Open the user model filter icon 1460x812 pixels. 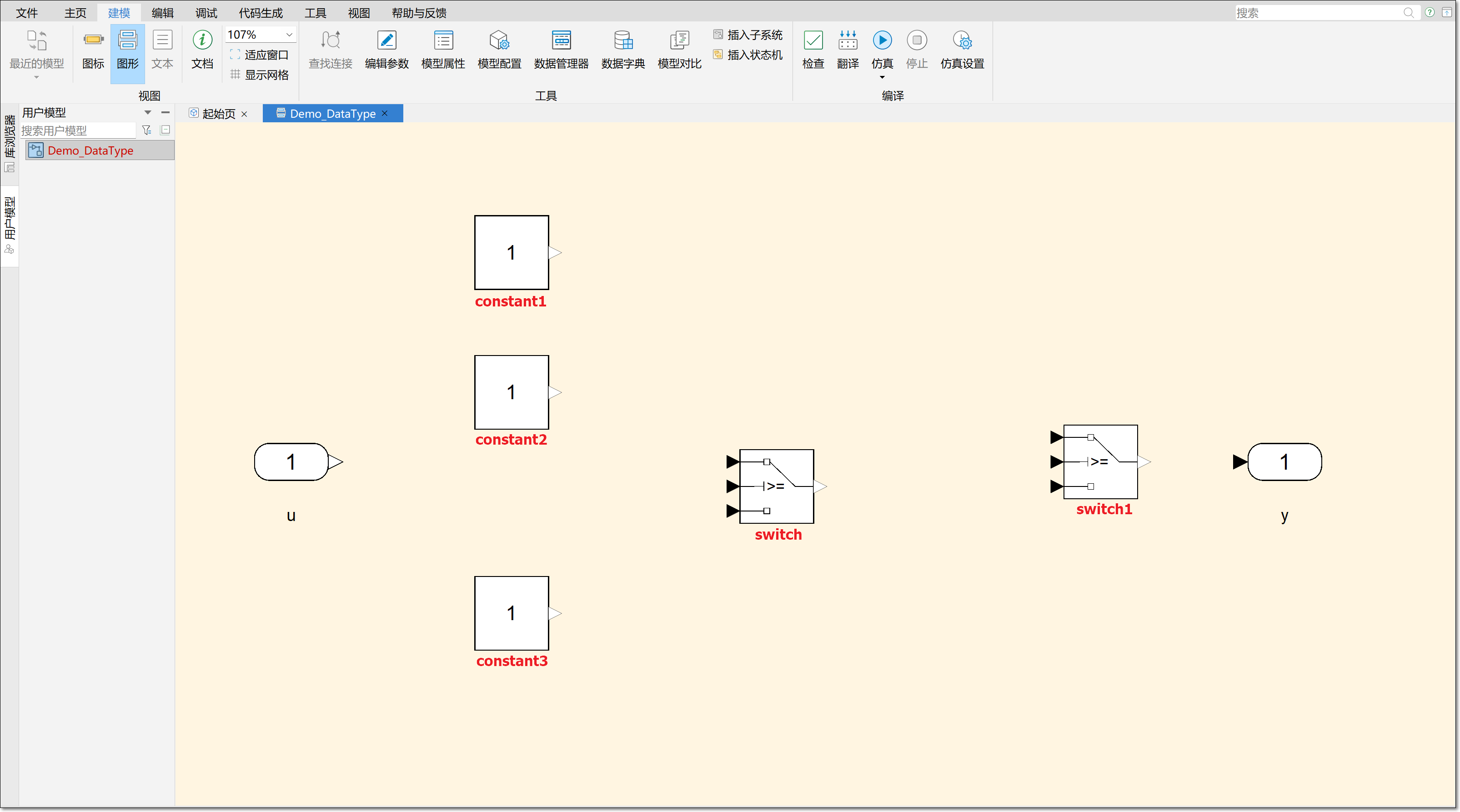pos(147,130)
